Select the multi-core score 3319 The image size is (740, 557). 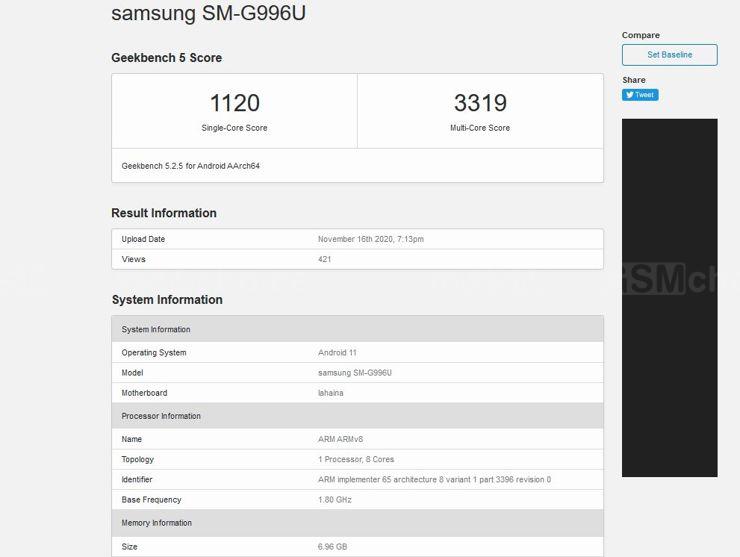tap(480, 103)
